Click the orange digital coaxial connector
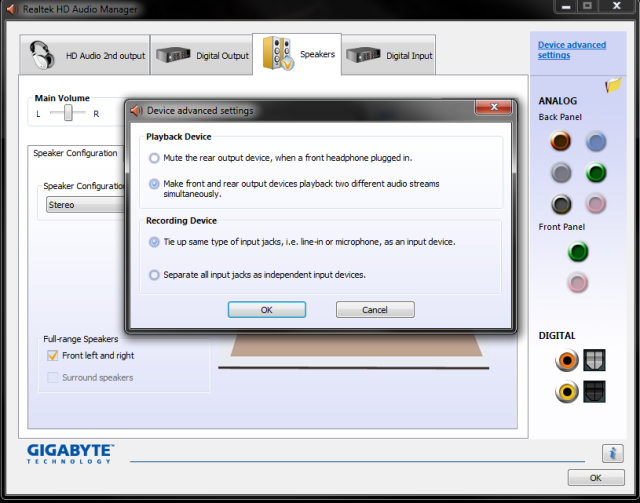Image resolution: width=640 pixels, height=503 pixels. point(567,360)
